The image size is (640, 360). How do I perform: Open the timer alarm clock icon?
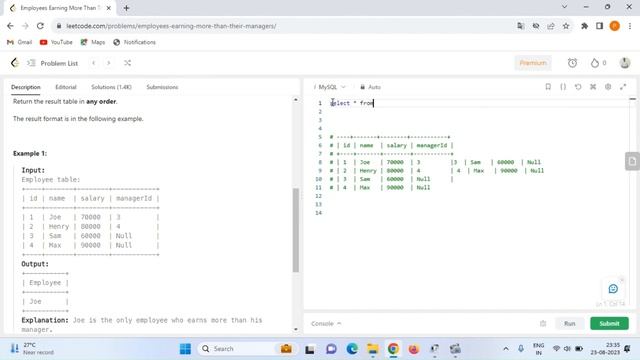point(572,63)
